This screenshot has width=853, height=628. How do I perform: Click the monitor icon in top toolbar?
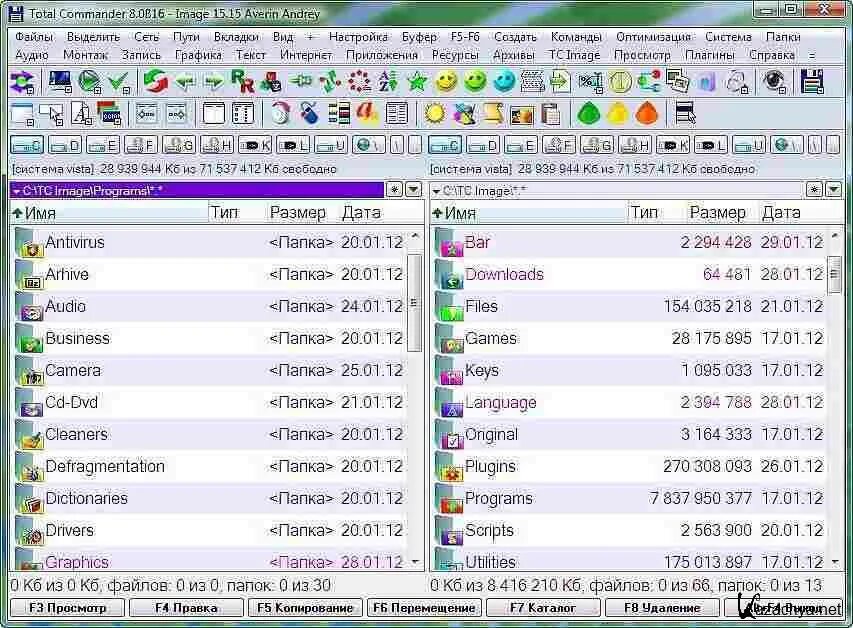[59, 82]
